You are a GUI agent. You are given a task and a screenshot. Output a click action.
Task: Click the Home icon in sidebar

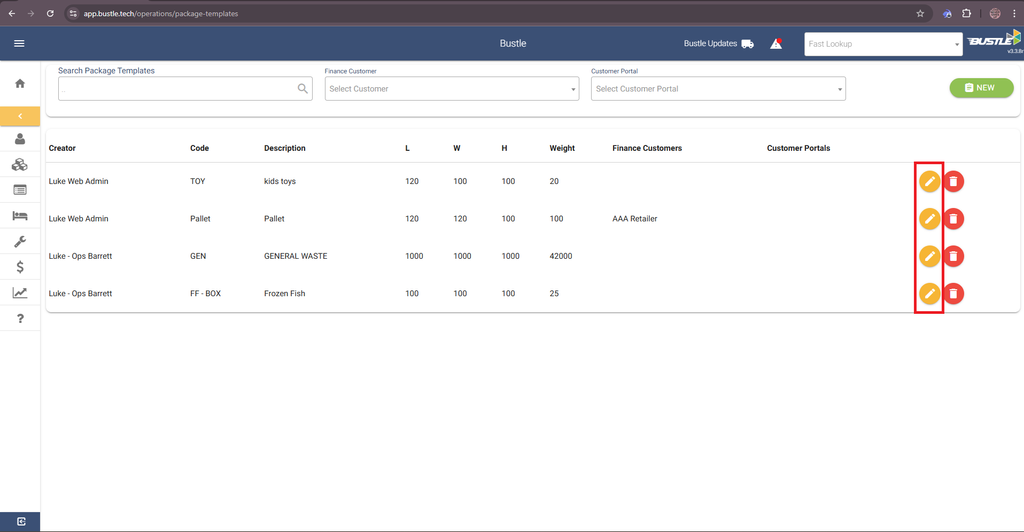[20, 84]
